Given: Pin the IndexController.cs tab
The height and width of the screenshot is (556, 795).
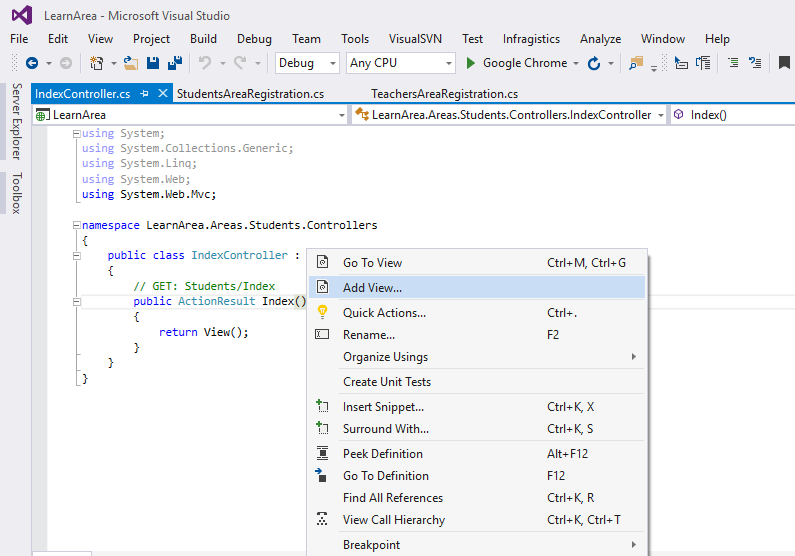Looking at the screenshot, I should point(144,94).
